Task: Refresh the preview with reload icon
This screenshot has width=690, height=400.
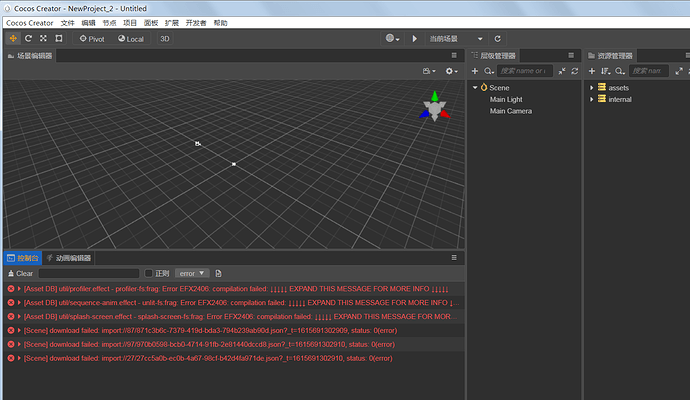Action: [498, 39]
